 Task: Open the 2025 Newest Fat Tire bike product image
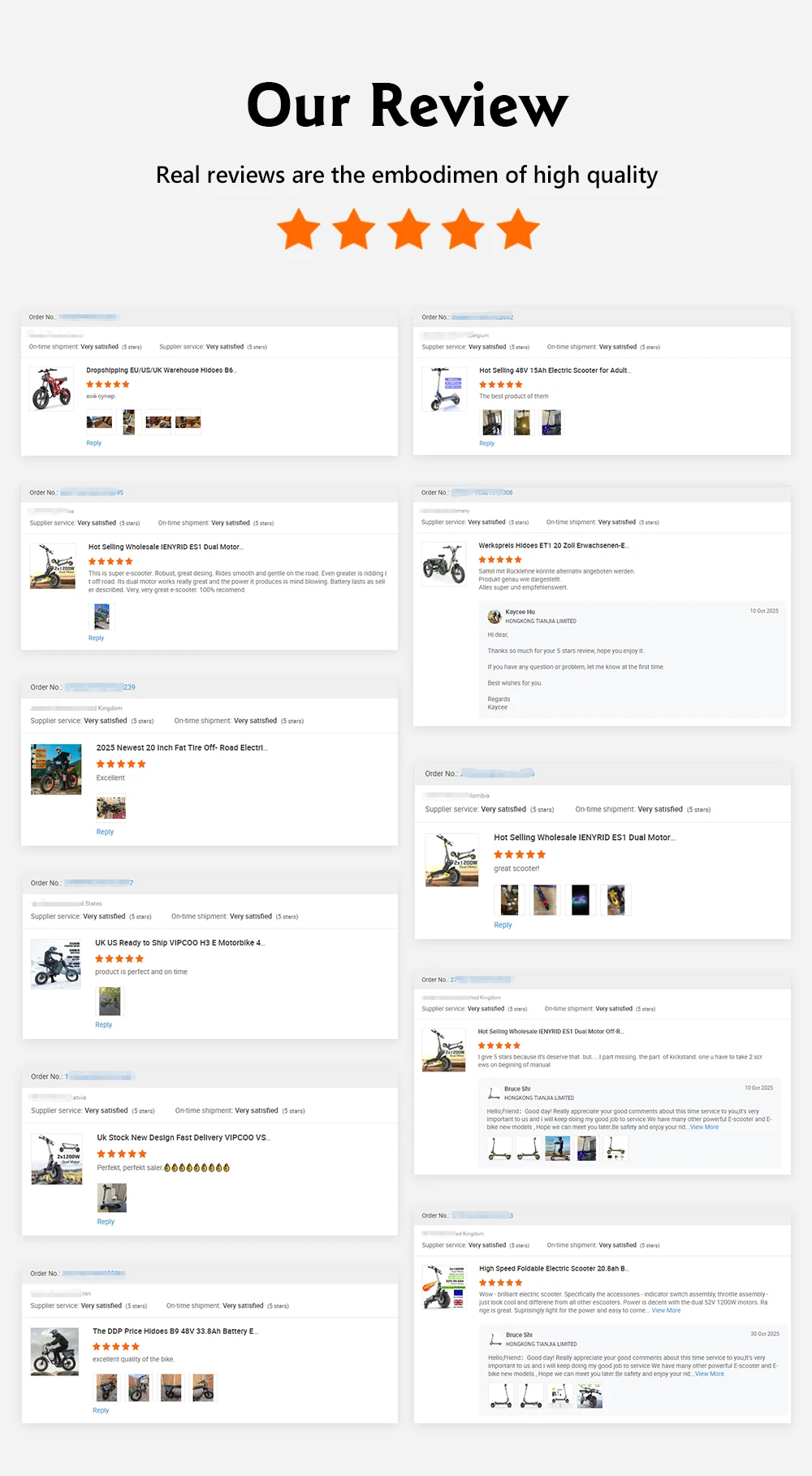(56, 769)
